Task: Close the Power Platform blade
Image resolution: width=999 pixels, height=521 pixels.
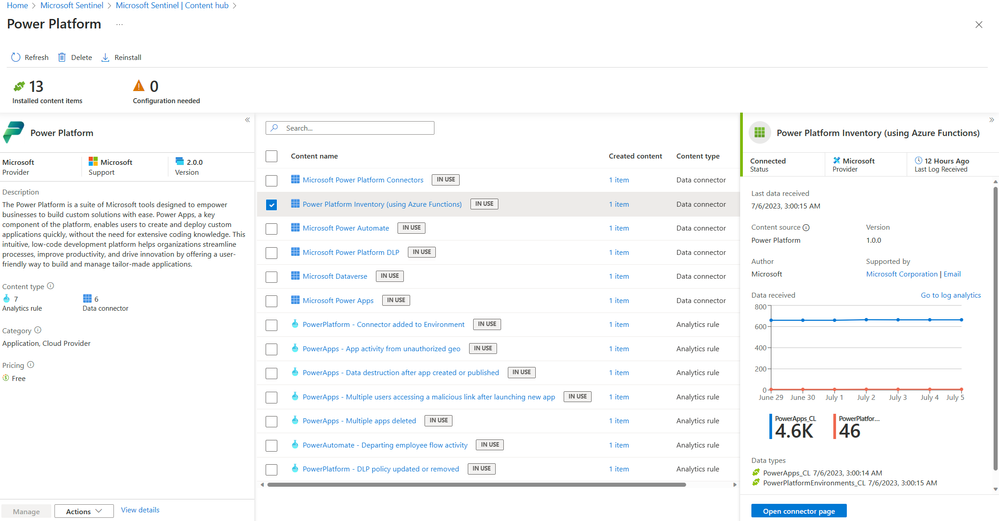Action: [x=979, y=24]
